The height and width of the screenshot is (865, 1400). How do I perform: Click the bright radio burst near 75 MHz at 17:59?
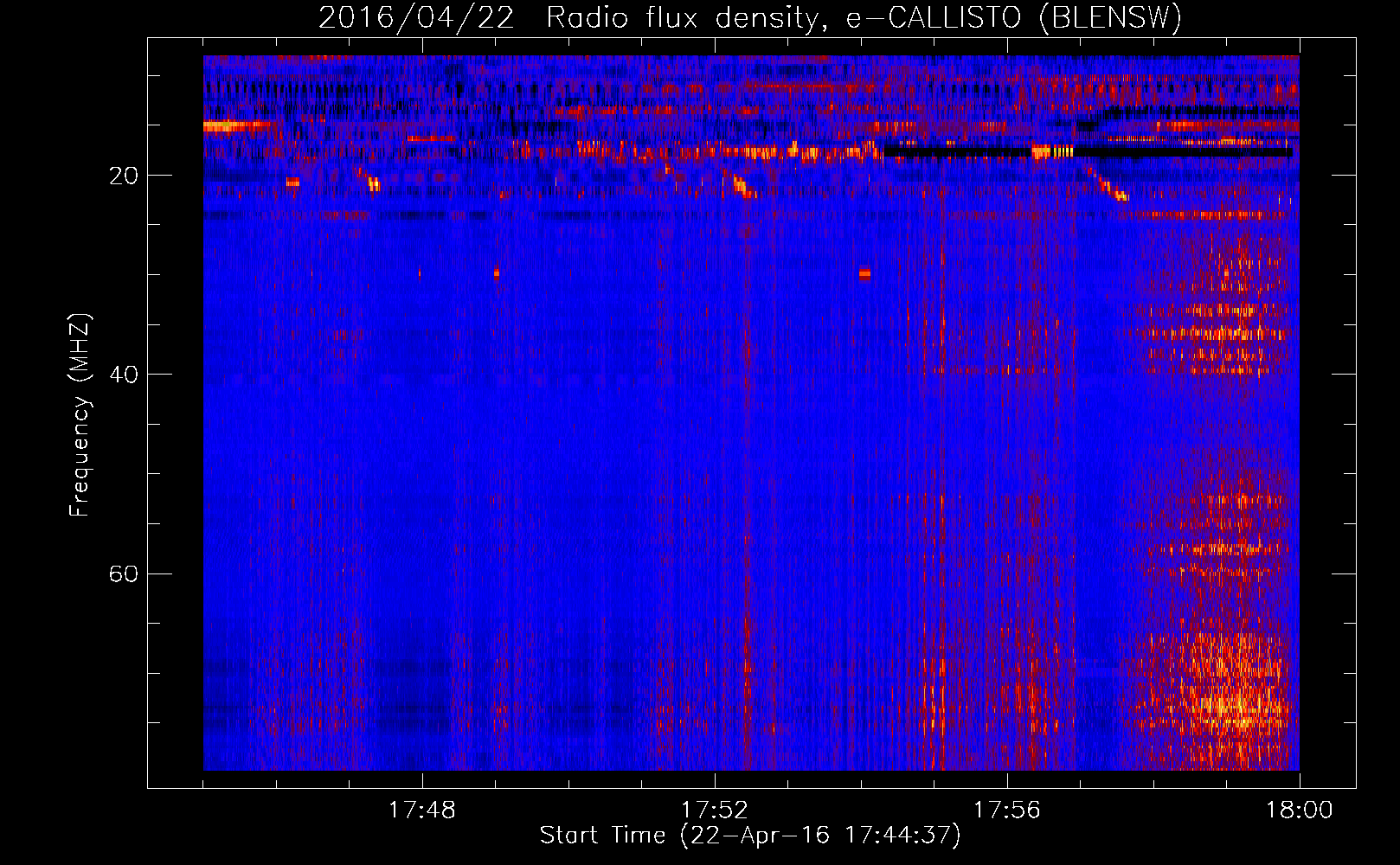(x=1229, y=701)
